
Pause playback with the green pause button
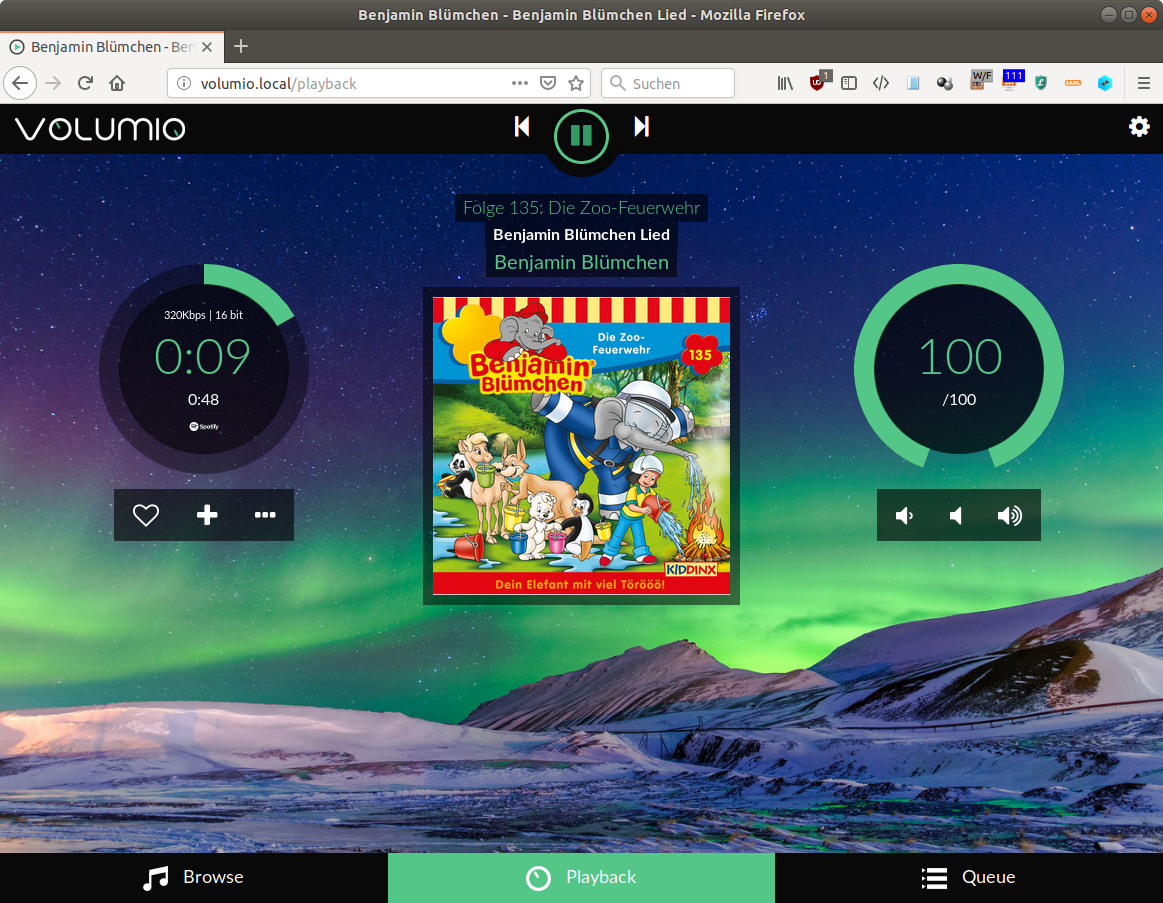coord(582,136)
